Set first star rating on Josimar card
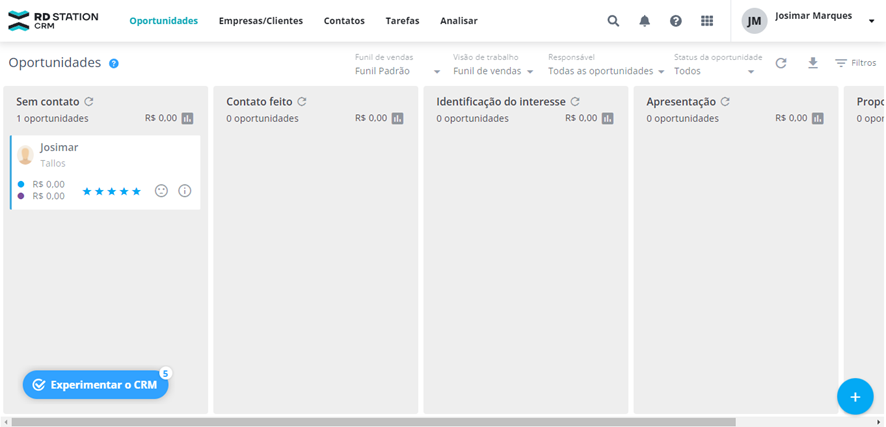Image resolution: width=886 pixels, height=427 pixels. point(87,191)
